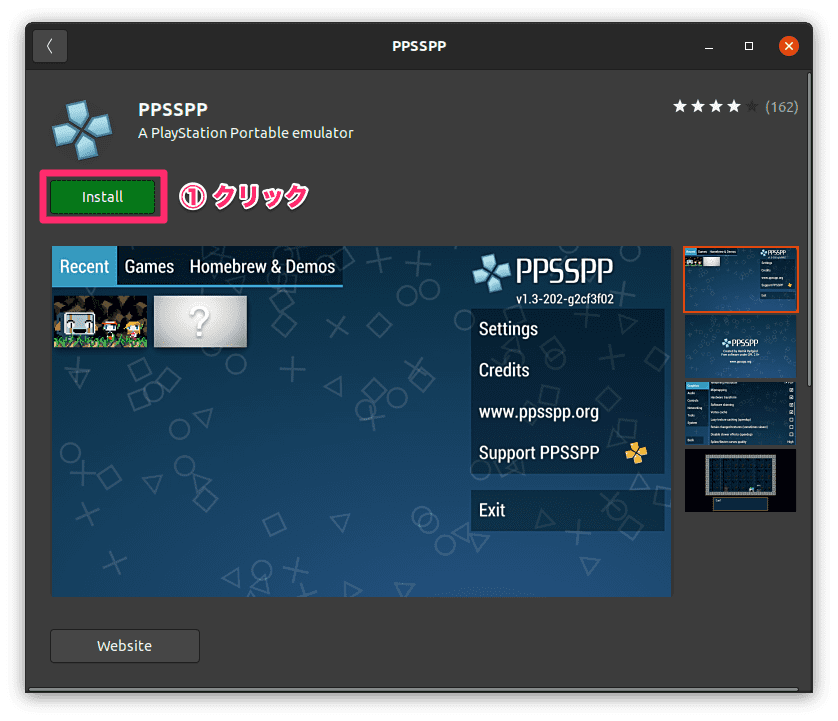The width and height of the screenshot is (838, 721).
Task: Click the bold PPSSPP app name heading
Action: (x=173, y=110)
